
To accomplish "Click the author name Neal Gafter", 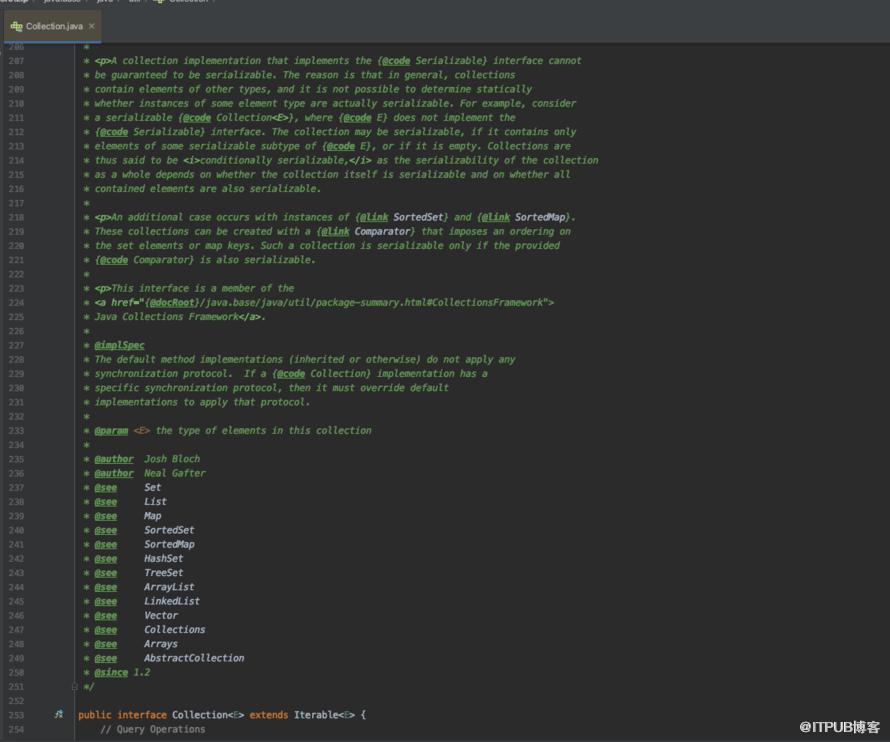I will [175, 473].
